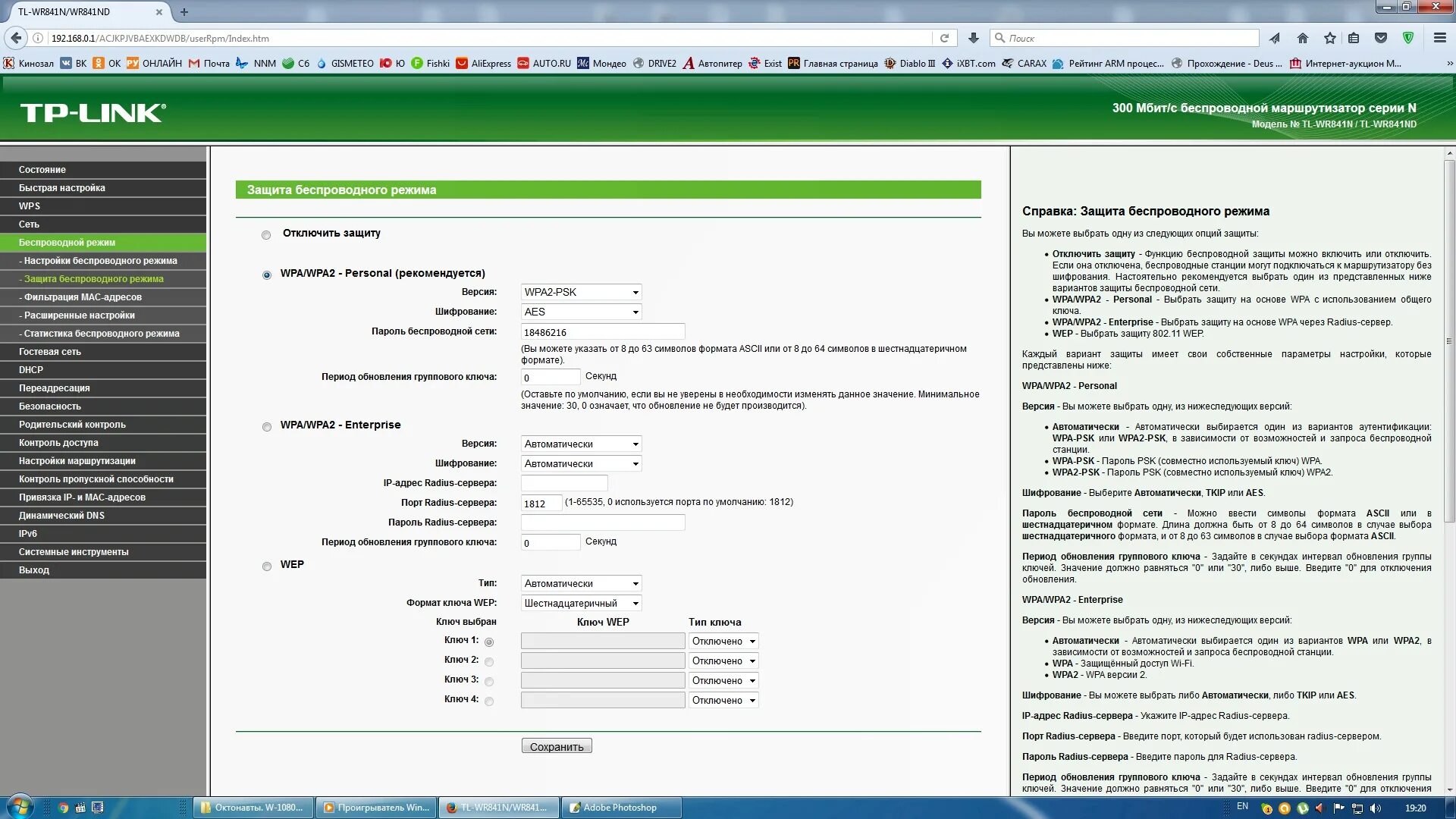Click the wireless password input field

602,332
